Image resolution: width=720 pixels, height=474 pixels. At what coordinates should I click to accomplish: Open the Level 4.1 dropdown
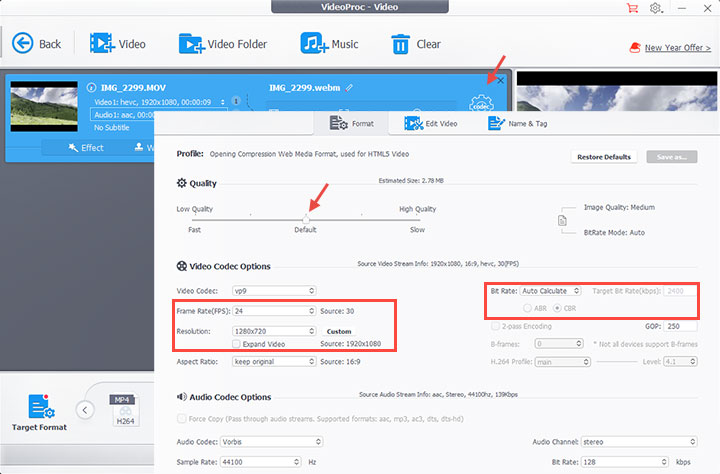pyautogui.click(x=681, y=361)
